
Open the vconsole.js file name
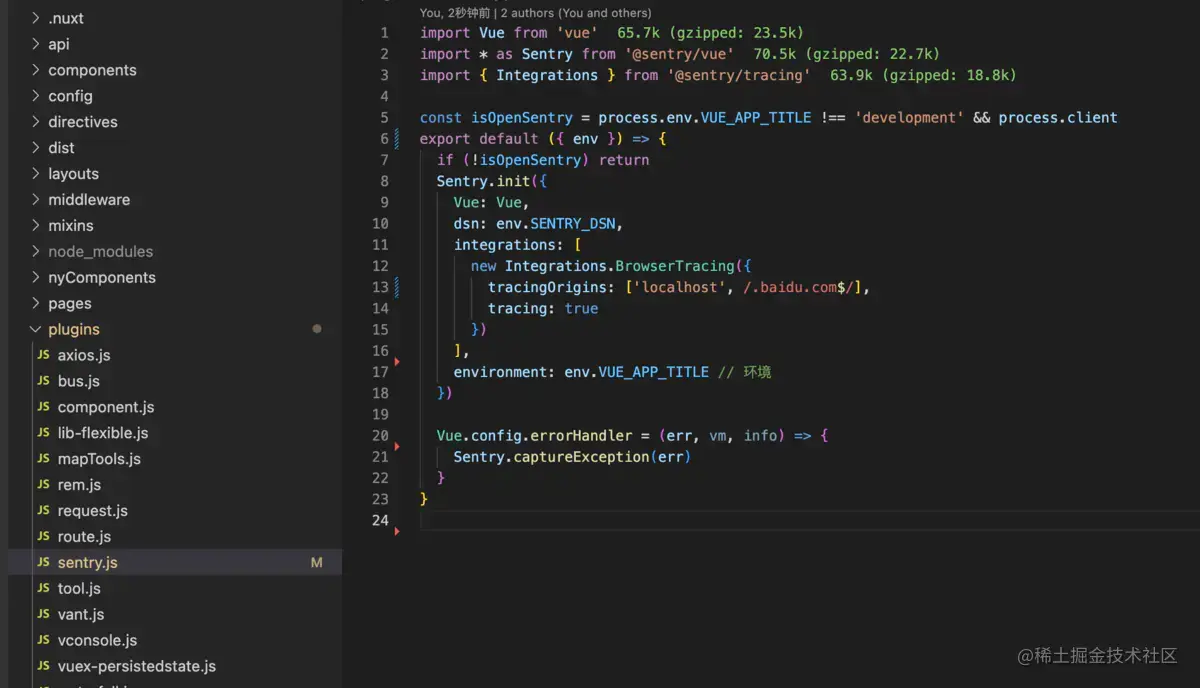point(98,641)
